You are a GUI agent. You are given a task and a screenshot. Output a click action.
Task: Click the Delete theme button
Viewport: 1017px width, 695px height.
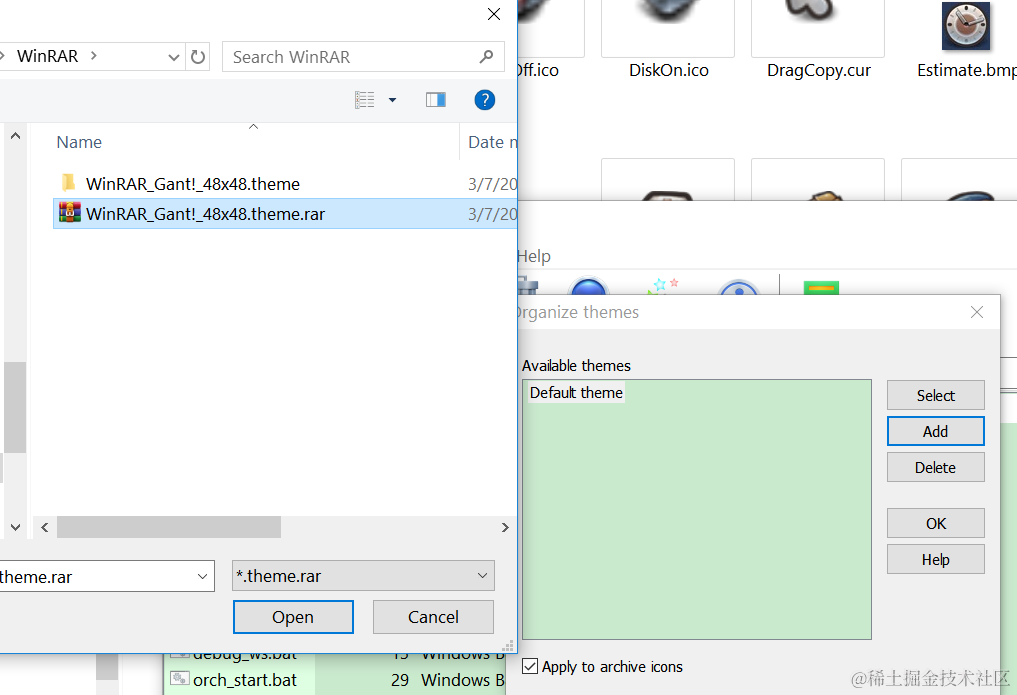[935, 467]
